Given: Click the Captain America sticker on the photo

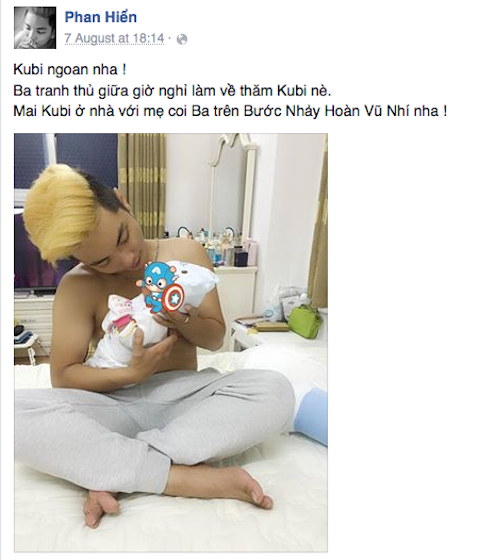Looking at the screenshot, I should [x=161, y=287].
